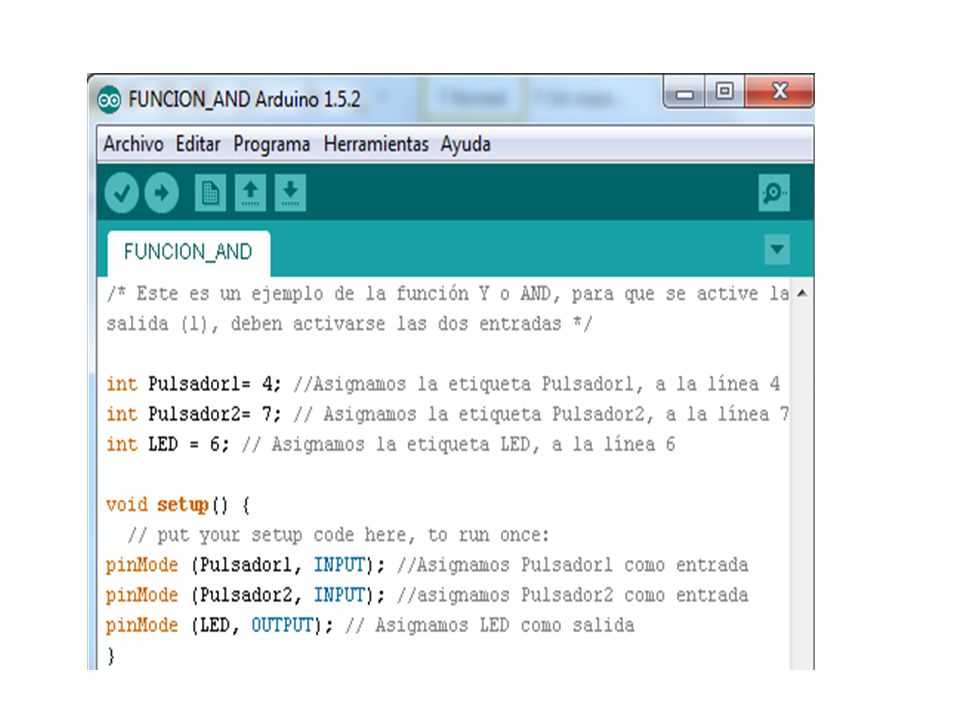This screenshot has width=960, height=720.
Task: Click comment '// put your setup code here'
Action: tap(338, 535)
